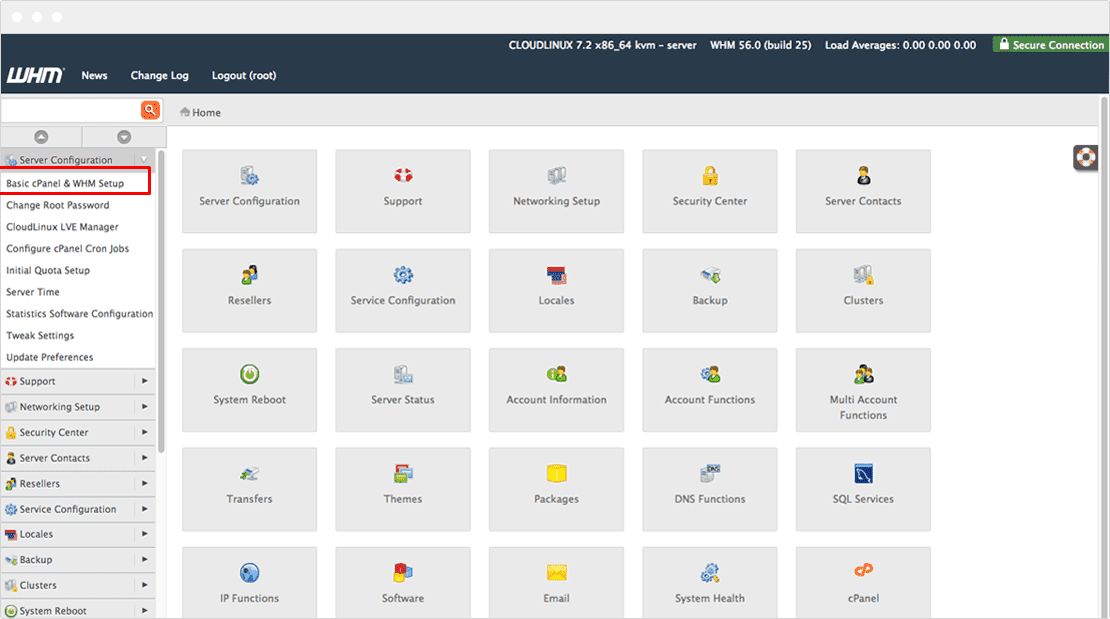Open the Themes tile
Screen dimensions: 1110x619
pyautogui.click(x=403, y=489)
